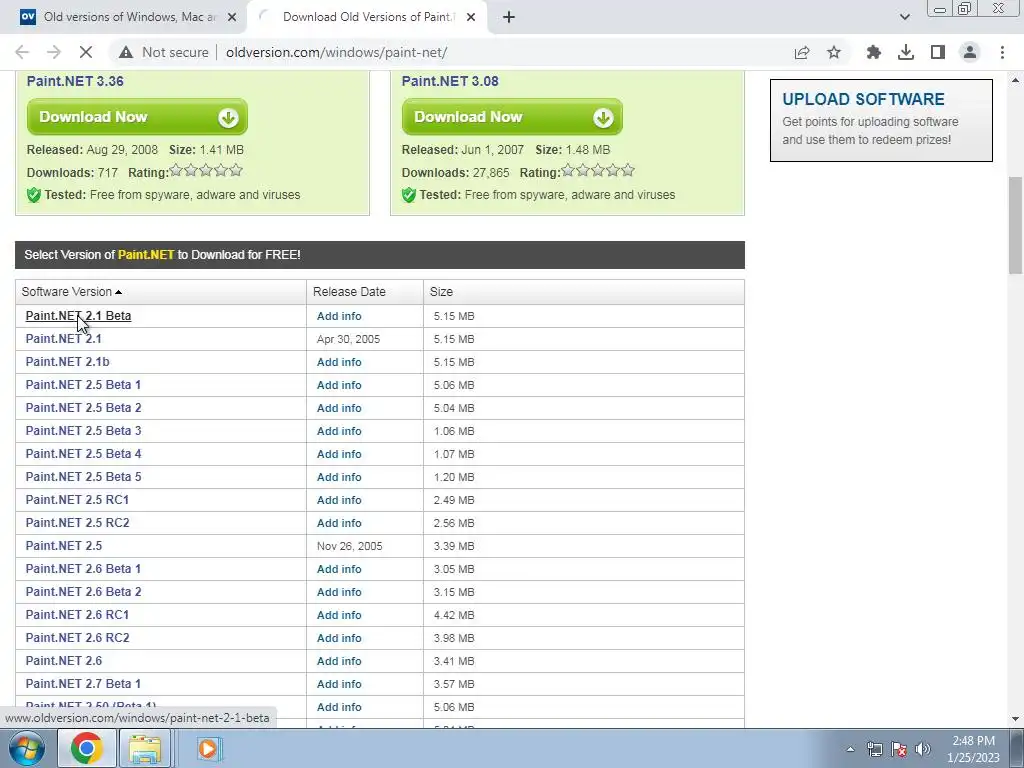Open the Paint.NET 3.08 title link
The width and height of the screenshot is (1024, 768).
coord(450,81)
